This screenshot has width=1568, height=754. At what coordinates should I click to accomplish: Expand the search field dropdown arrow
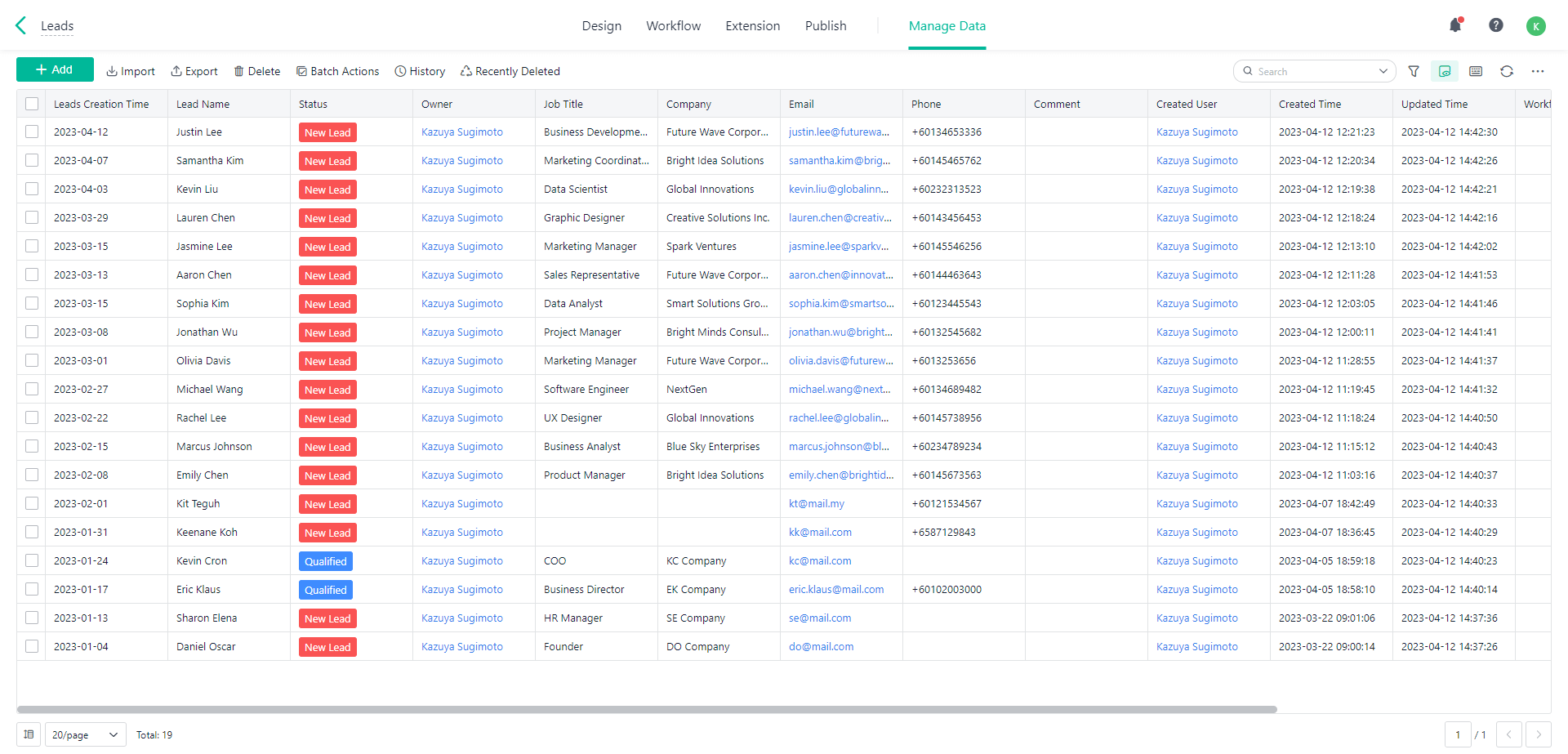pyautogui.click(x=1383, y=71)
